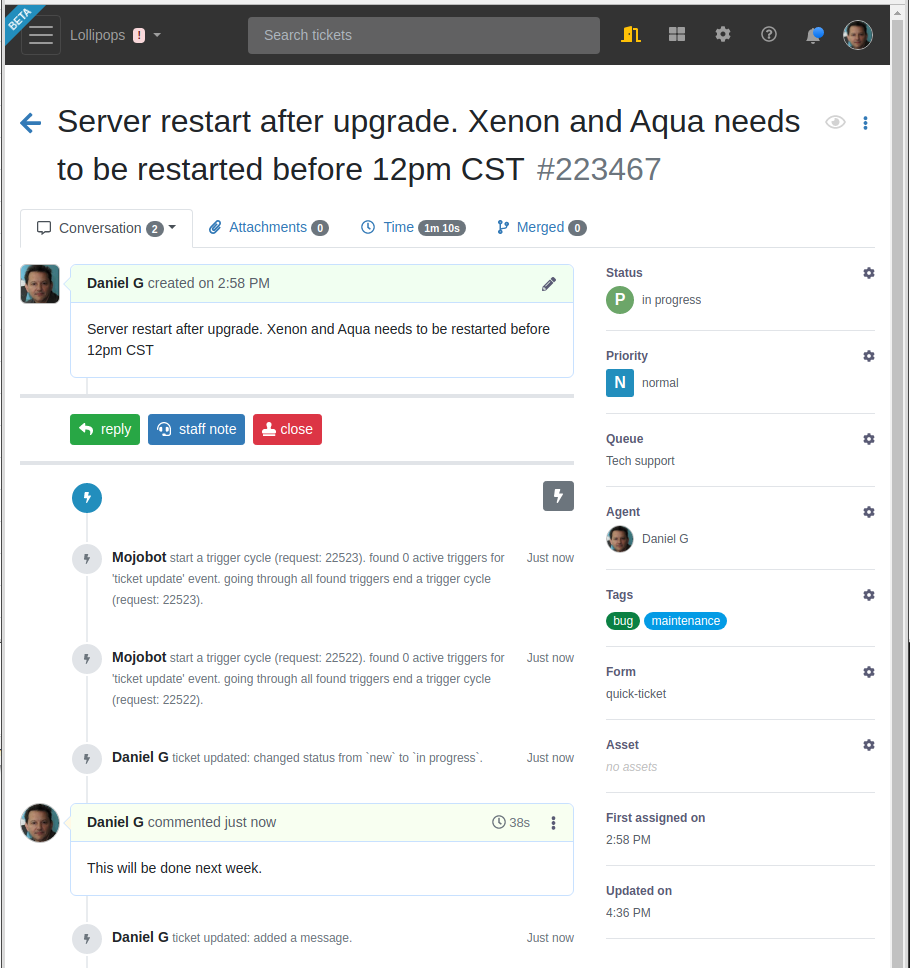Click the blue maintenance tag
Viewport: 910px width, 968px height.
[685, 621]
